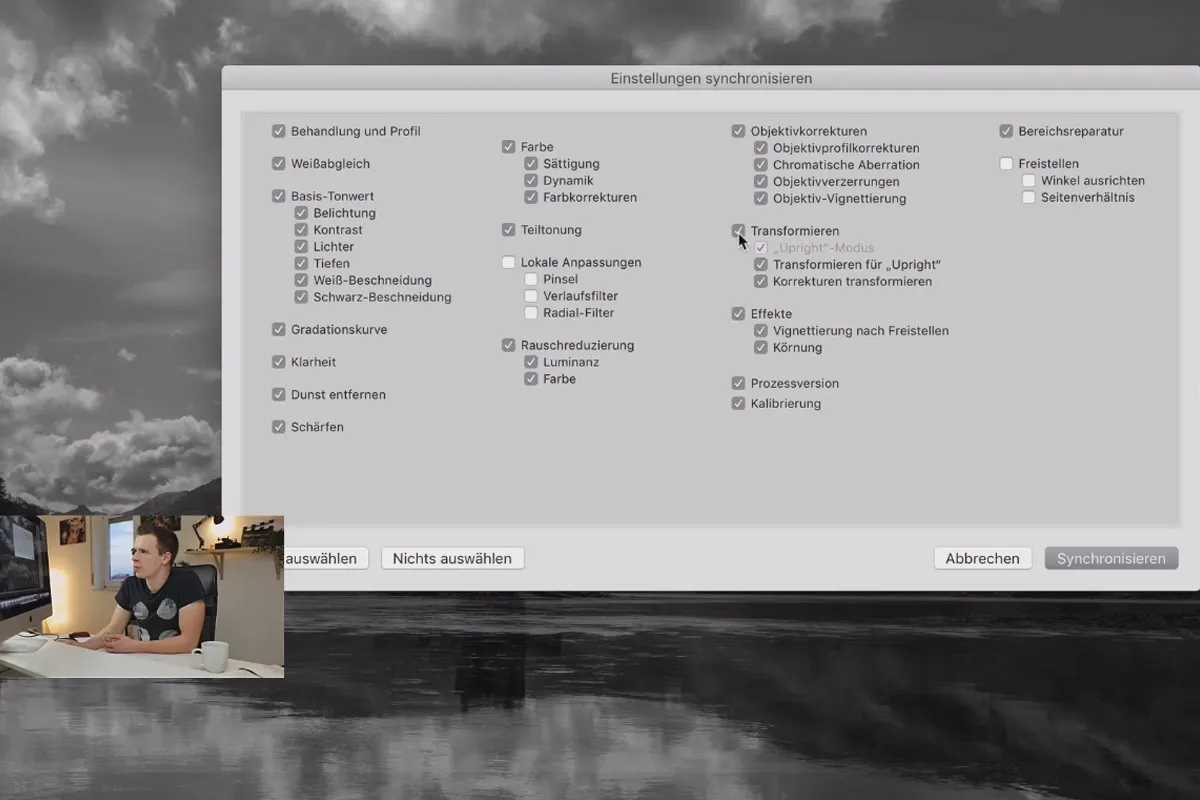Toggle Vignettierung nach Freistellen

coord(761,331)
